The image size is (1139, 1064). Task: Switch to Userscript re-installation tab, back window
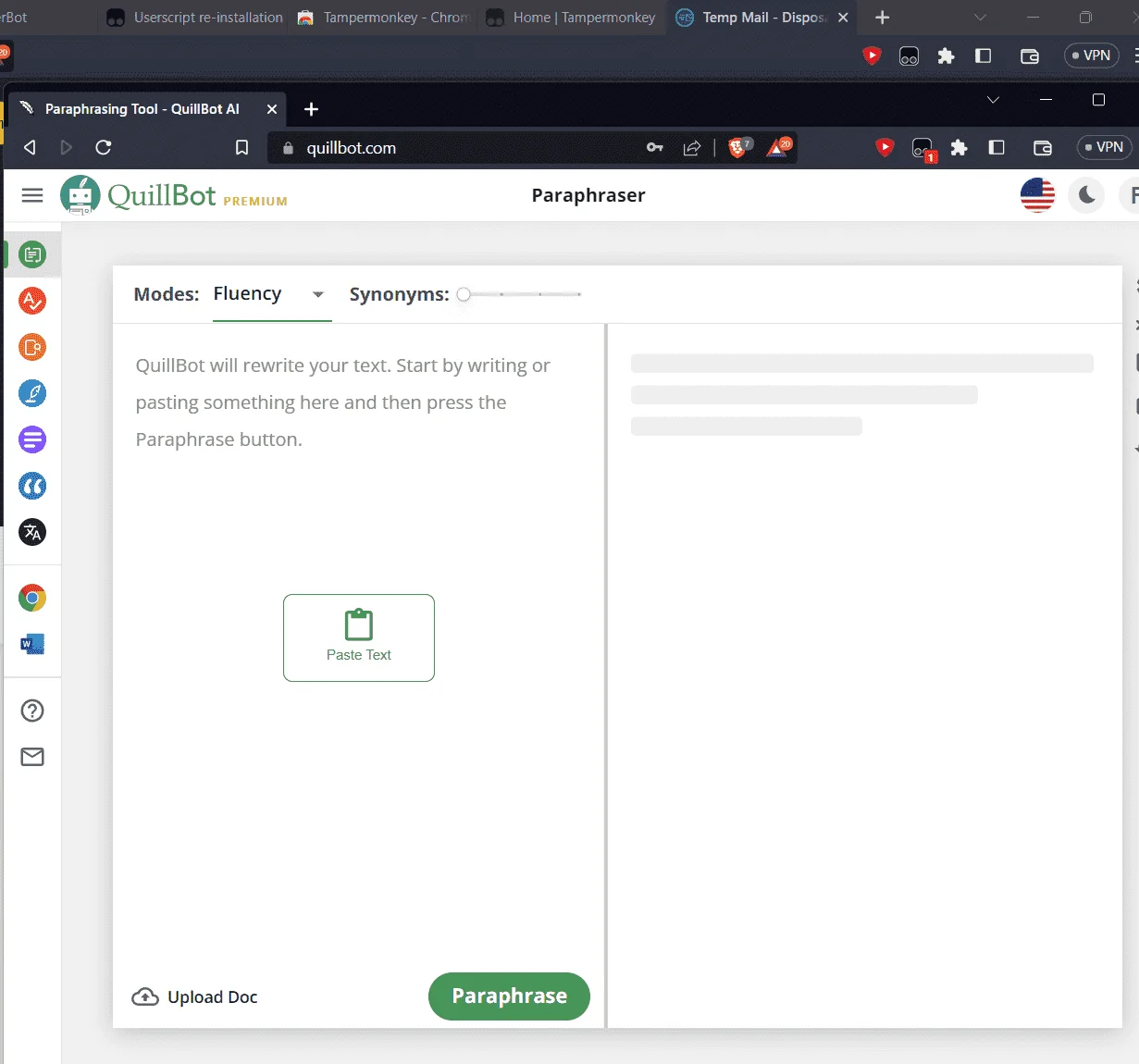click(195, 18)
